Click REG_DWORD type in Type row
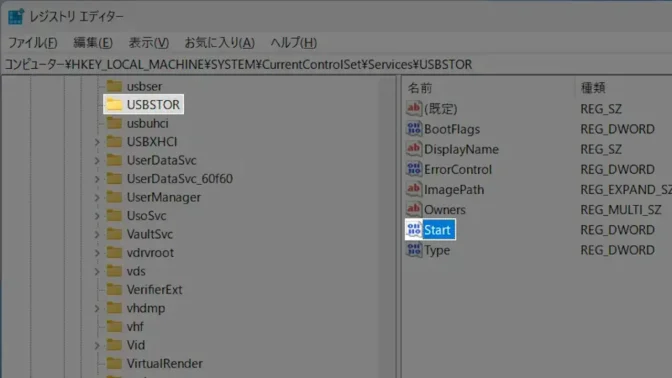 point(618,250)
